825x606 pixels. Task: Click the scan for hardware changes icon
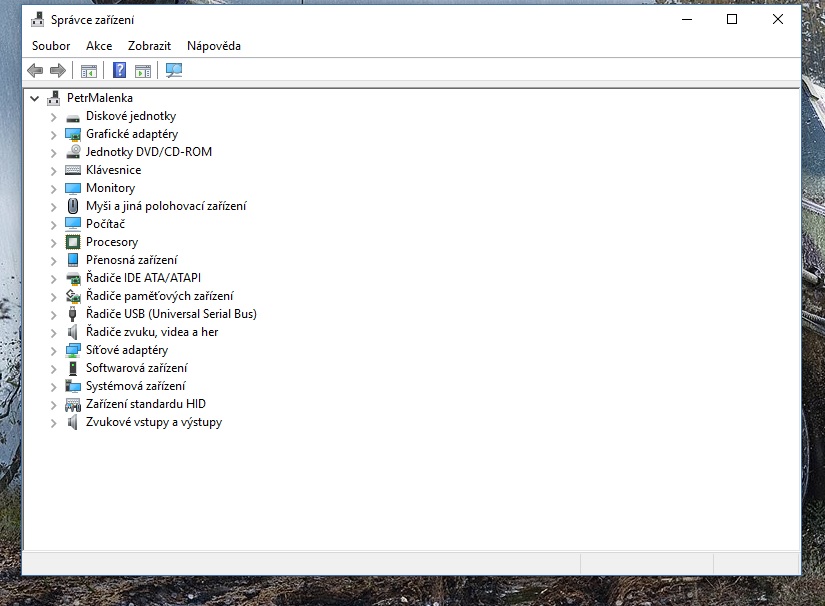174,70
